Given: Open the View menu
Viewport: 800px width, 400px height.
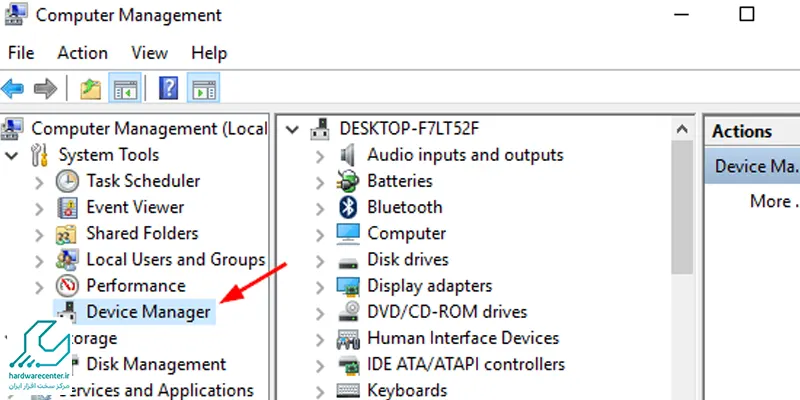Looking at the screenshot, I should pos(149,53).
